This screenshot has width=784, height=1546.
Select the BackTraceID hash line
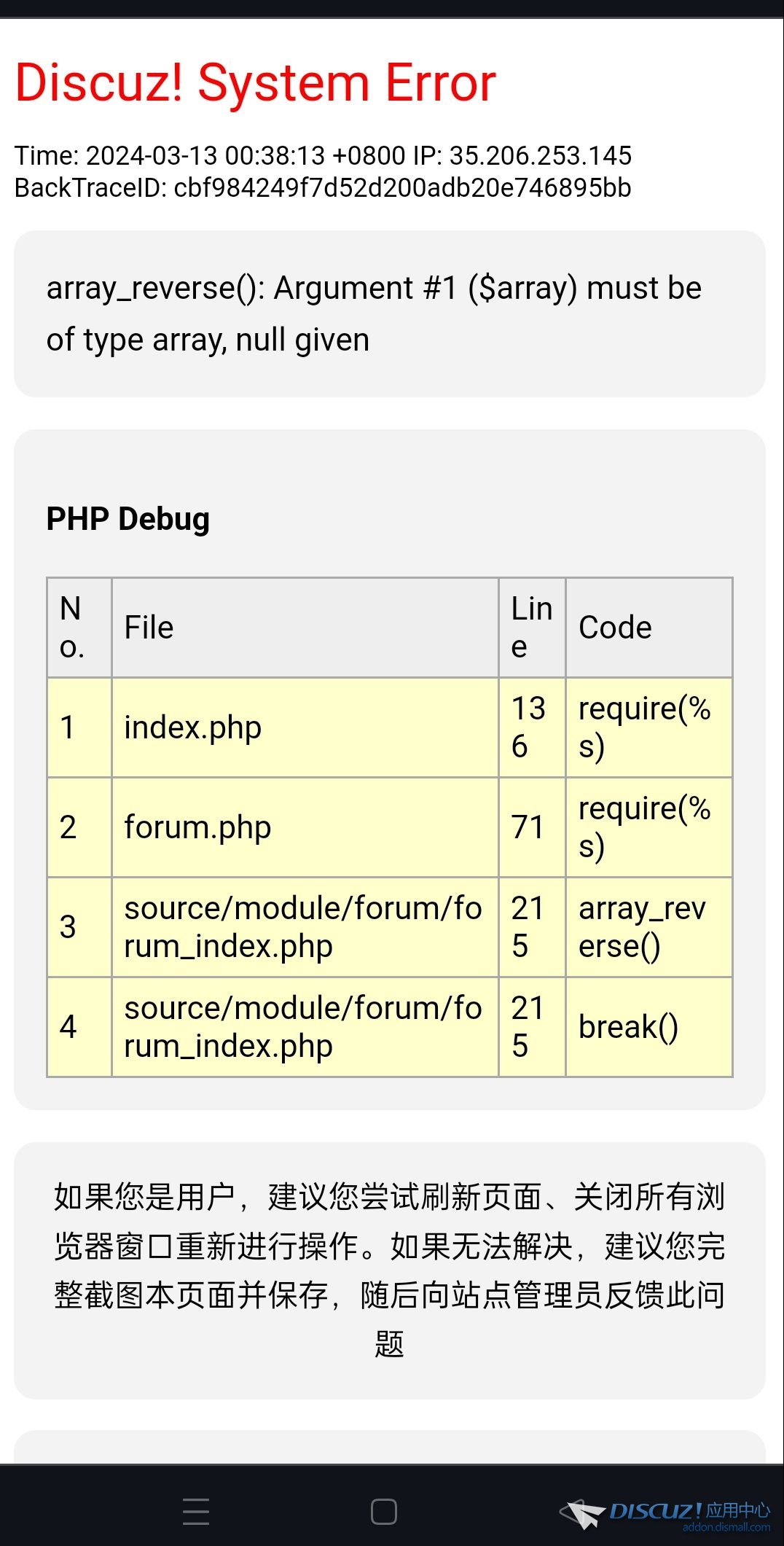pyautogui.click(x=323, y=188)
